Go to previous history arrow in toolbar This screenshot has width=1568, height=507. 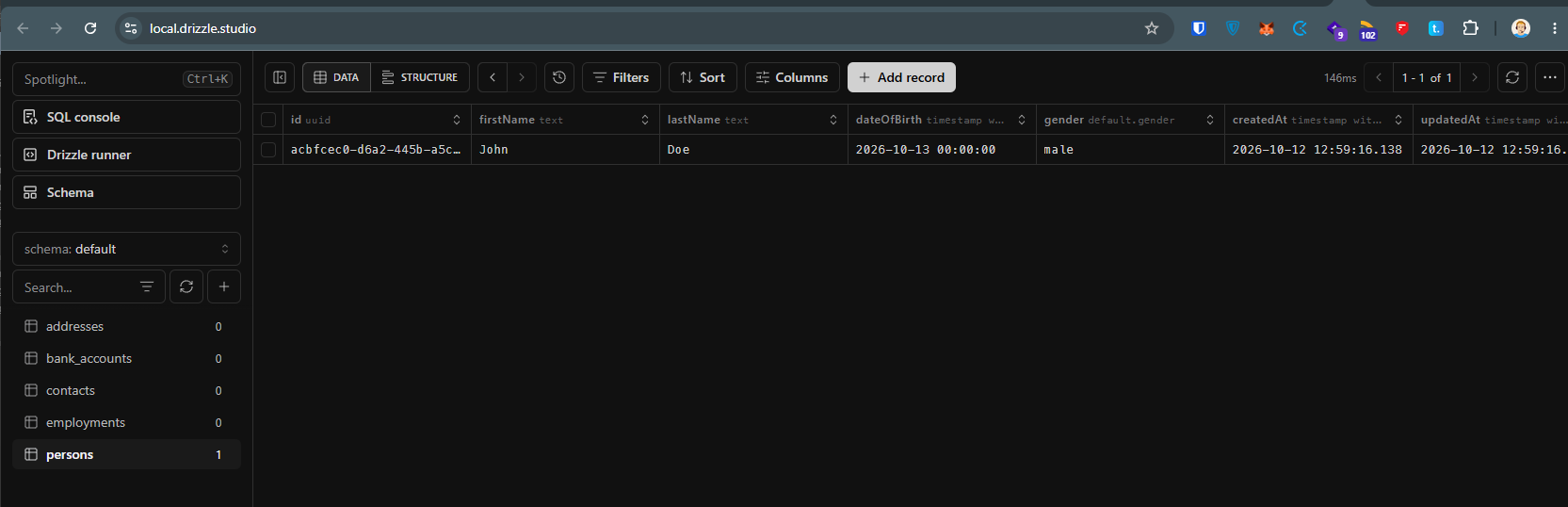click(493, 77)
